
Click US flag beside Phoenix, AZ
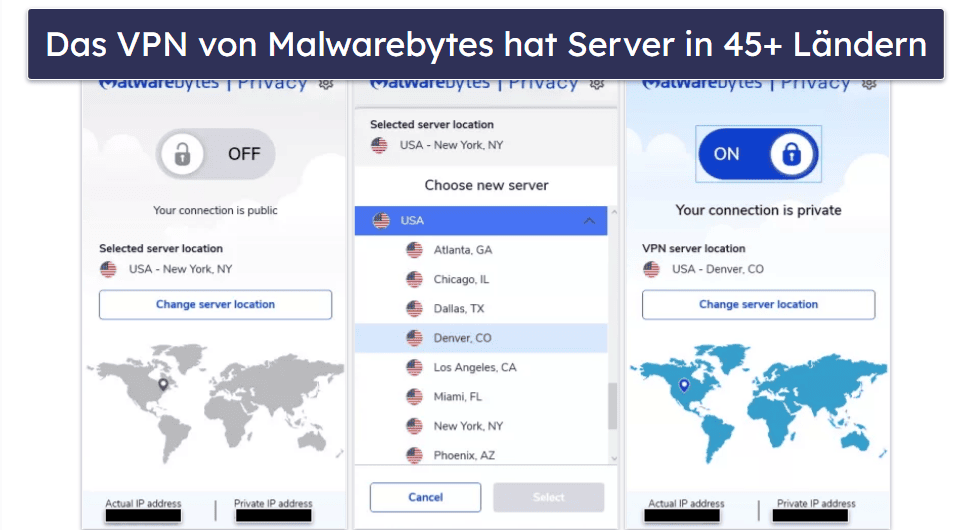pyautogui.click(x=414, y=455)
